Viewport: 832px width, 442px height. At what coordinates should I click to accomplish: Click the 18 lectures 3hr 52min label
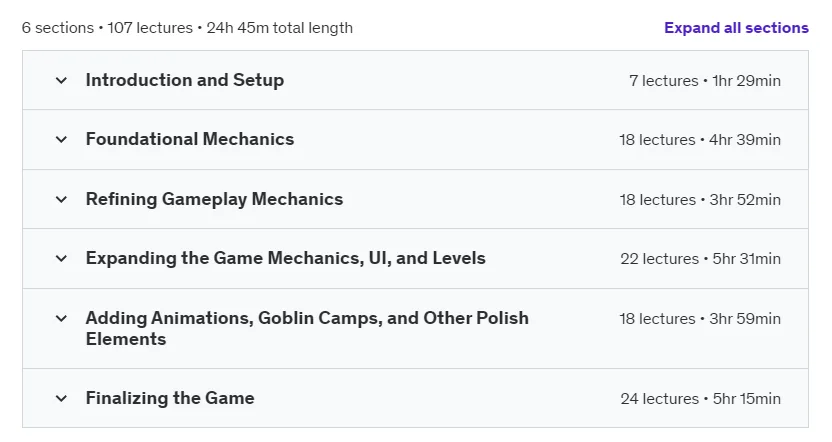[x=700, y=200]
